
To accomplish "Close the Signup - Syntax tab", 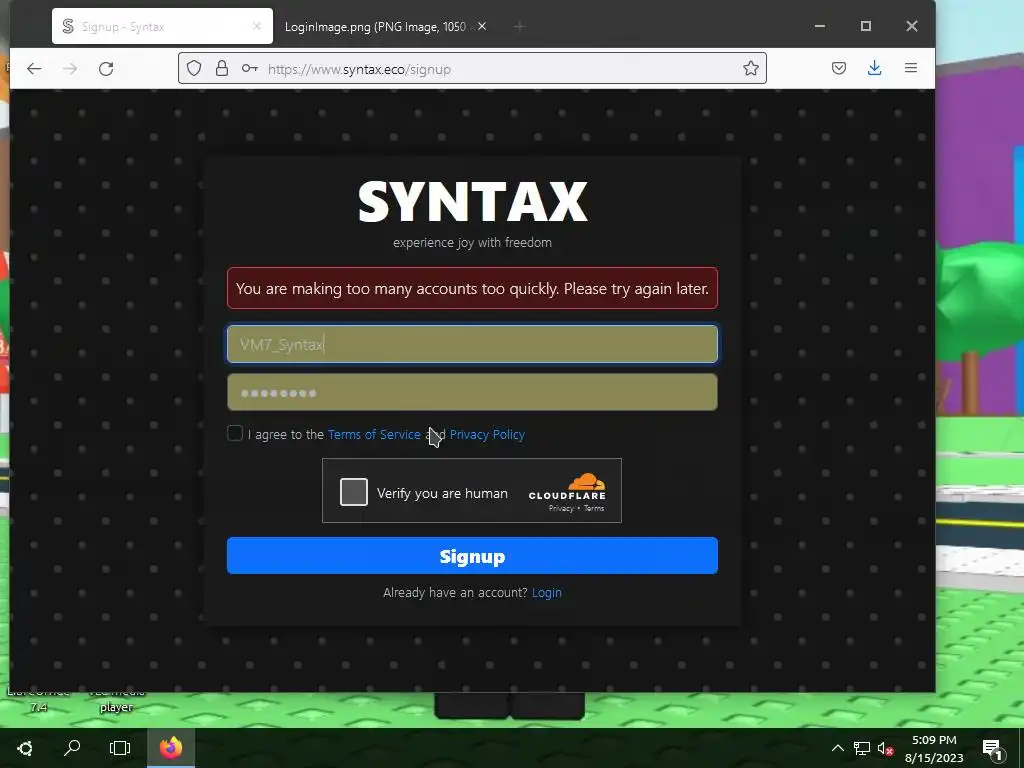I will pos(257,26).
